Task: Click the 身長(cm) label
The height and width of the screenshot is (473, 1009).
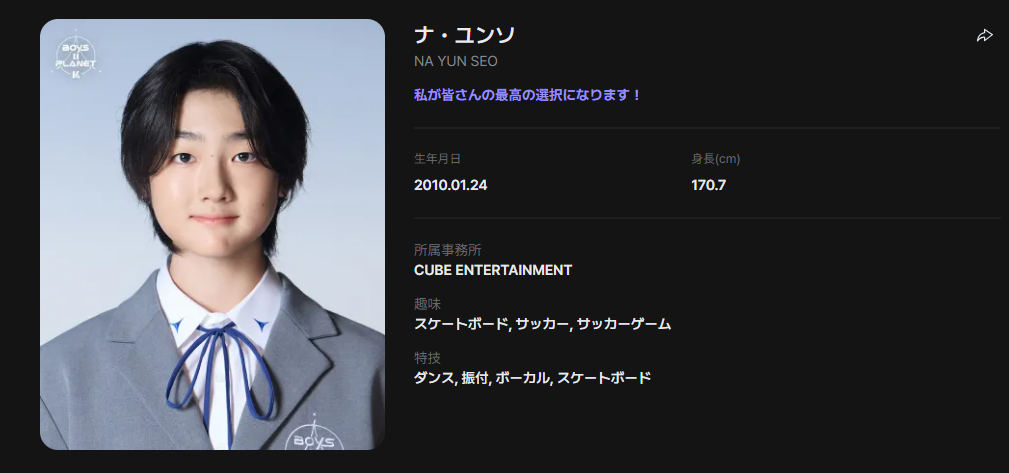Action: click(x=716, y=159)
